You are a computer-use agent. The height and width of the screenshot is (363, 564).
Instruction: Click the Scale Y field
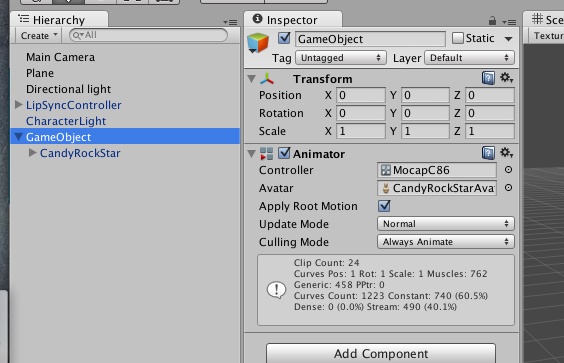425,131
